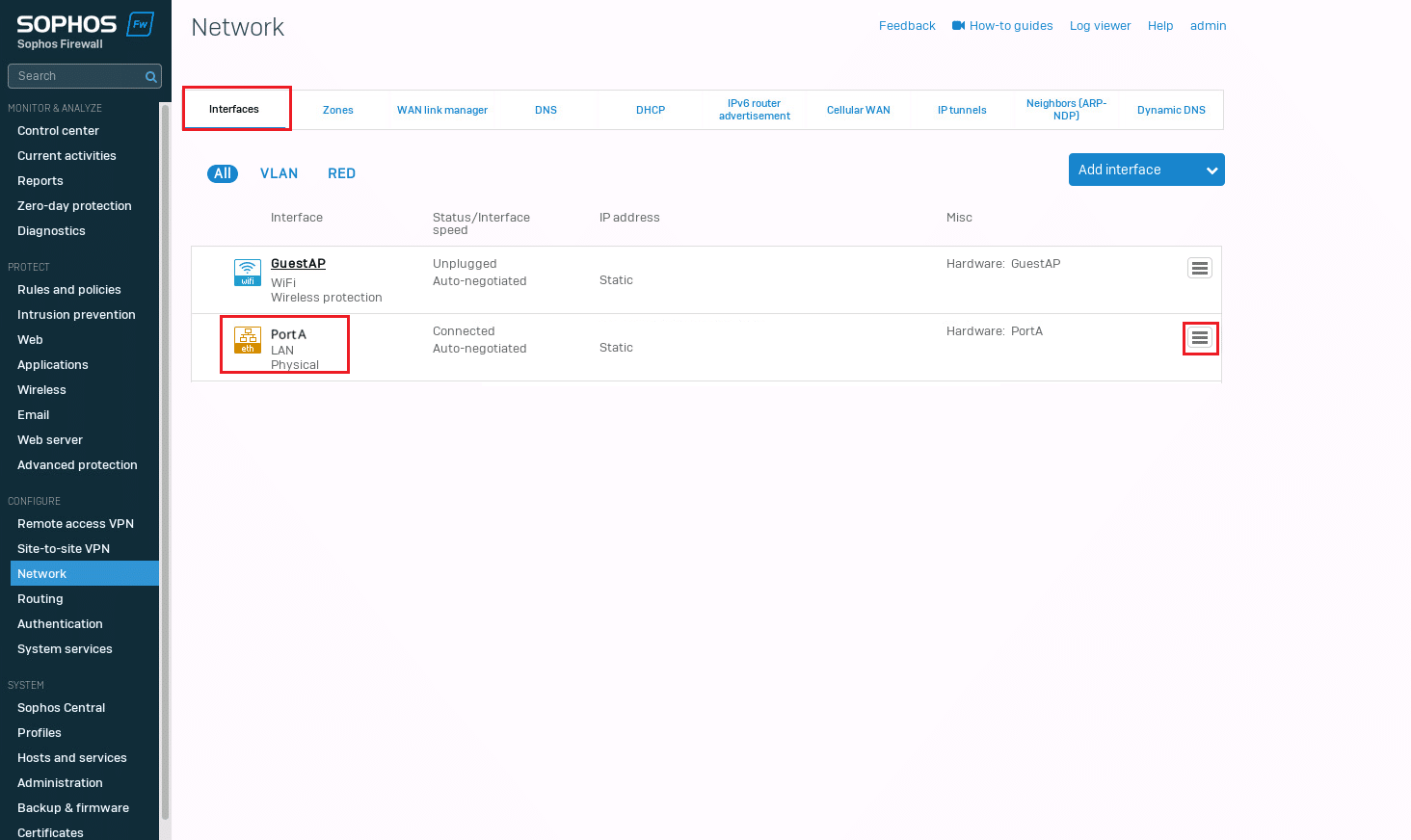Open the GuestAP interface link

coord(298,263)
